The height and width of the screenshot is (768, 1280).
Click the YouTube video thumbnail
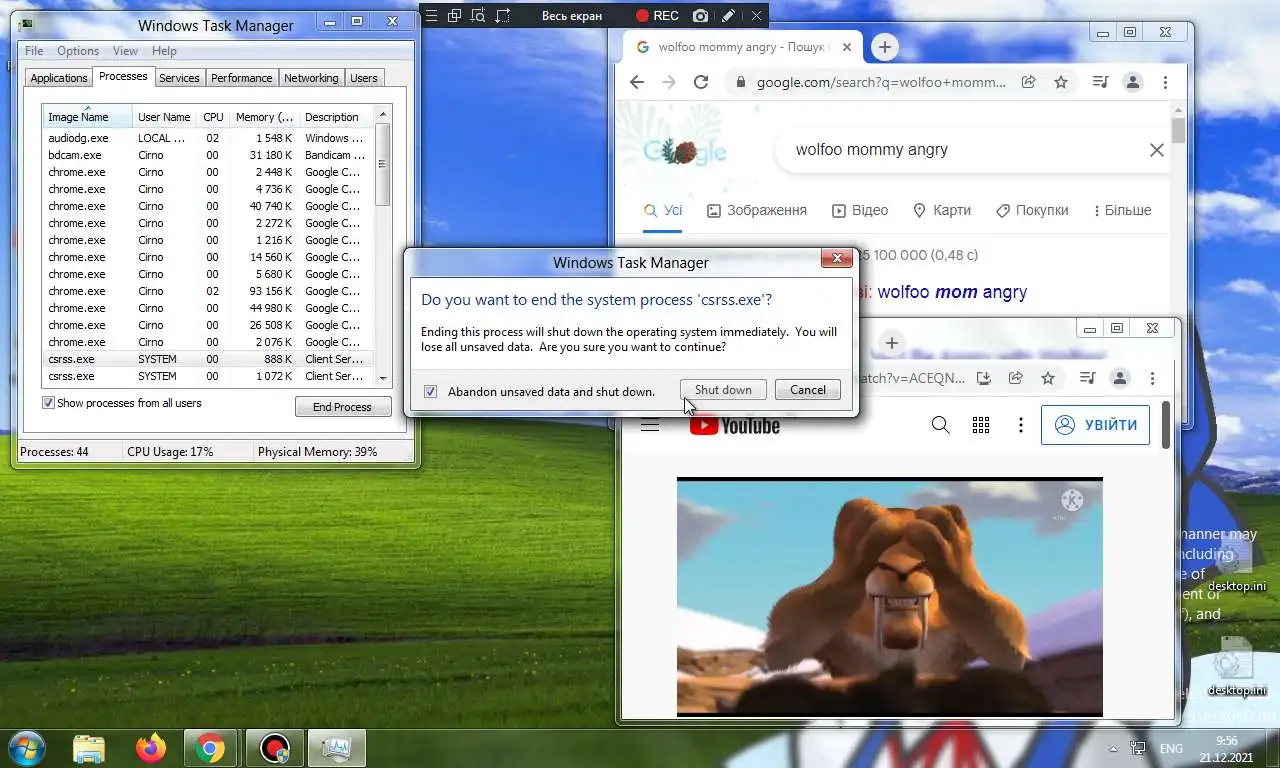[x=890, y=597]
